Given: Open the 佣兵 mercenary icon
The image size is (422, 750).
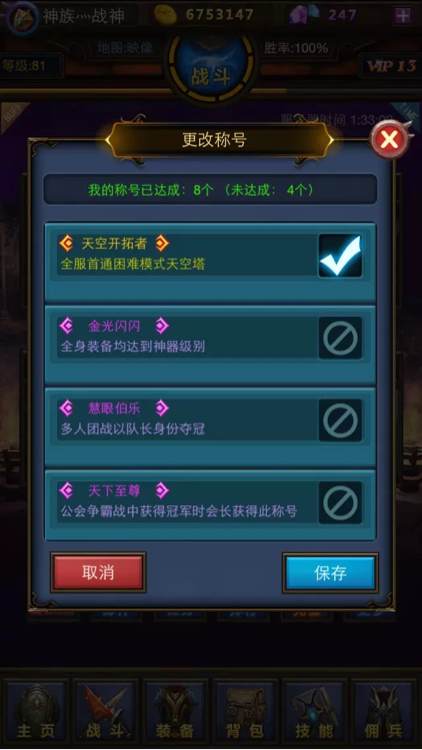Looking at the screenshot, I should pos(384,712).
